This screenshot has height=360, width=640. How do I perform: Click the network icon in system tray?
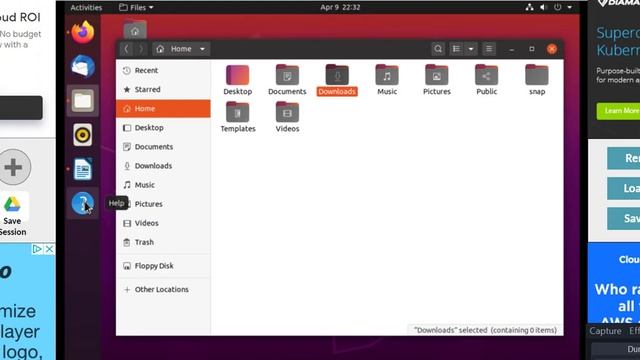point(529,7)
